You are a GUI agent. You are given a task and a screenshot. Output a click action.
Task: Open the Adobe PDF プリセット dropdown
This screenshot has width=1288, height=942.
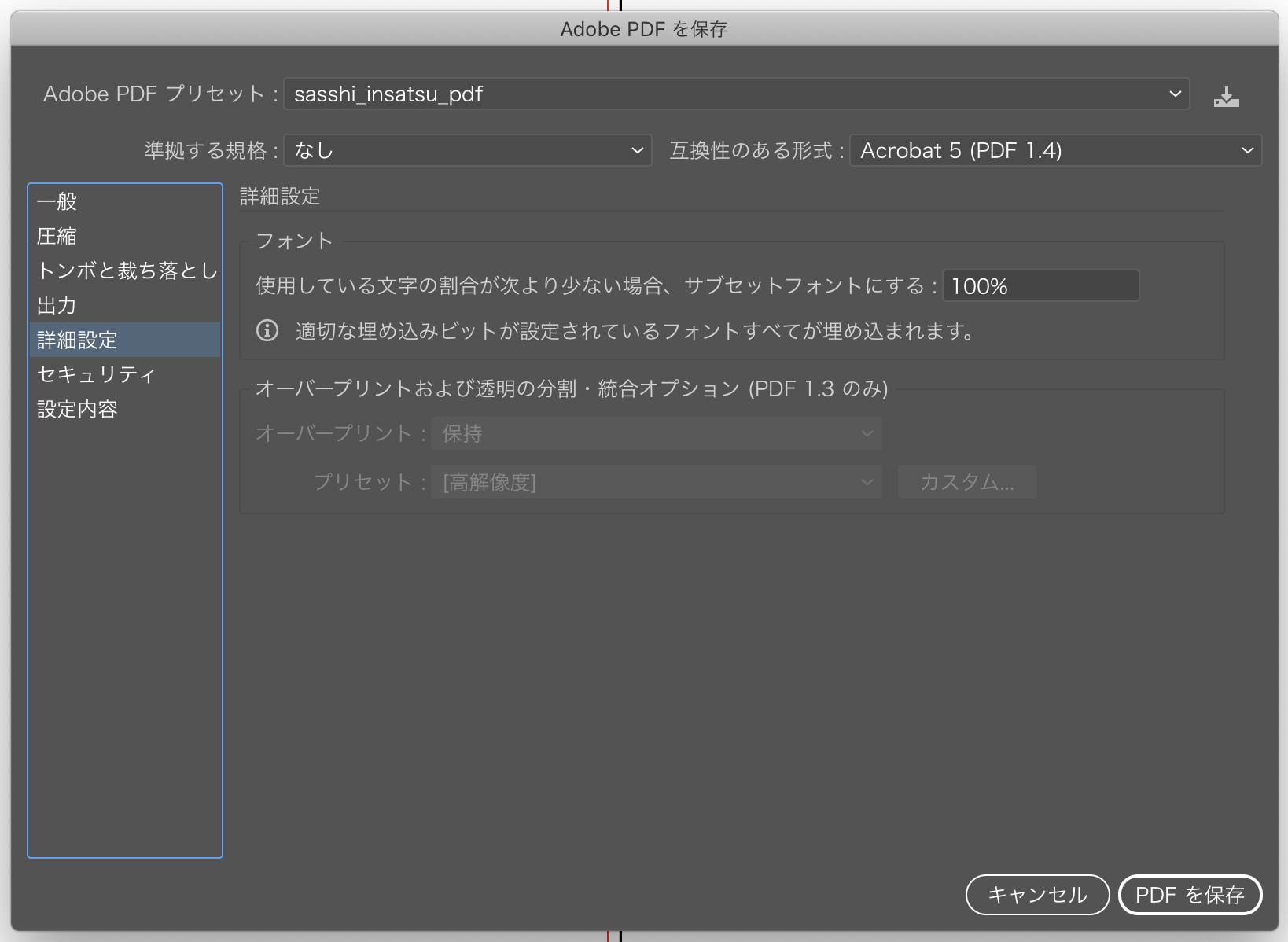(736, 94)
